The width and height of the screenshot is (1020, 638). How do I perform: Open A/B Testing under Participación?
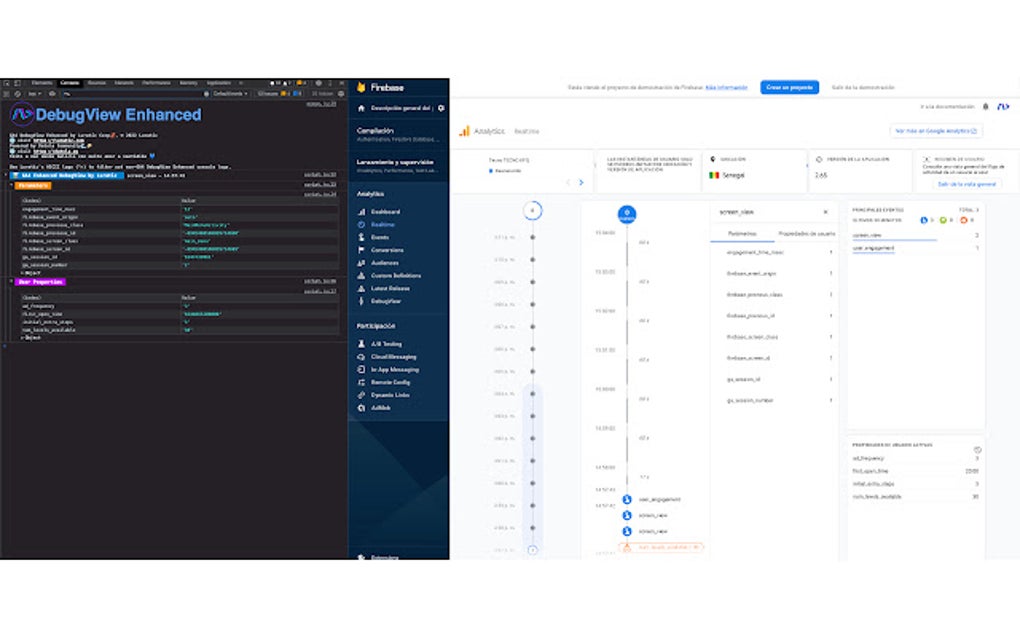pos(385,343)
